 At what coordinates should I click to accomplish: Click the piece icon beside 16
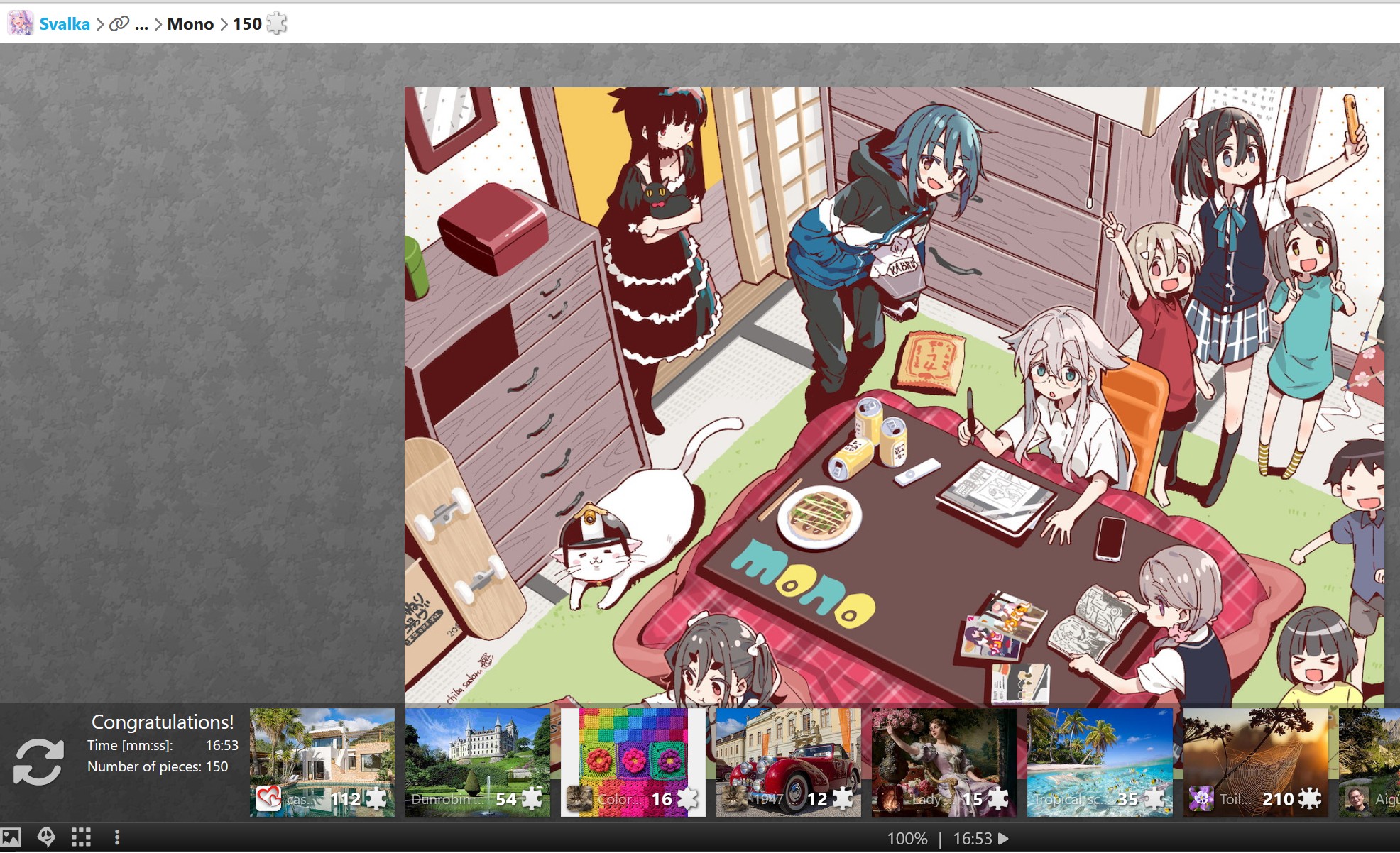point(687,799)
